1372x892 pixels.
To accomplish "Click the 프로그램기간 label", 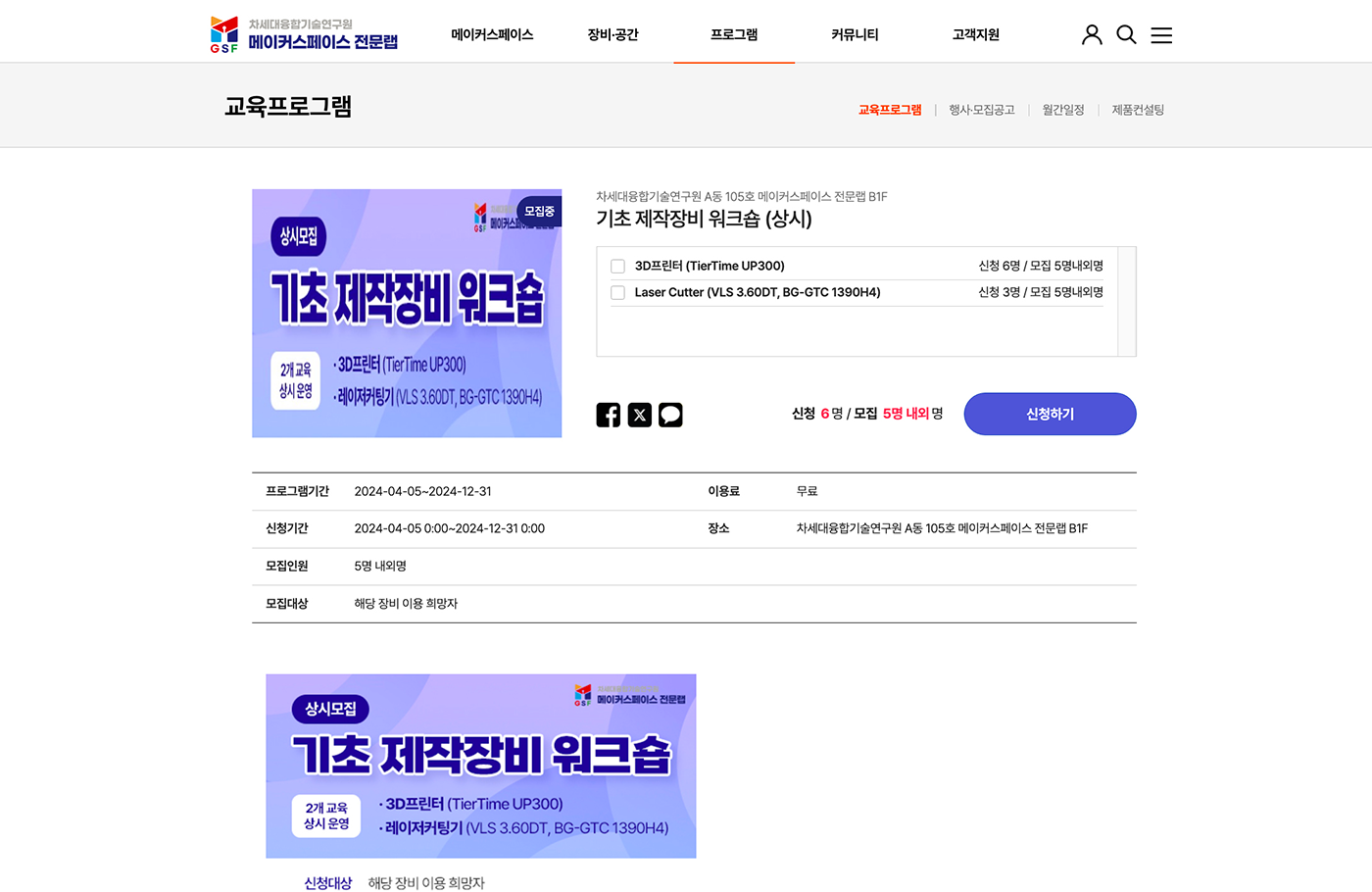I will click(297, 491).
